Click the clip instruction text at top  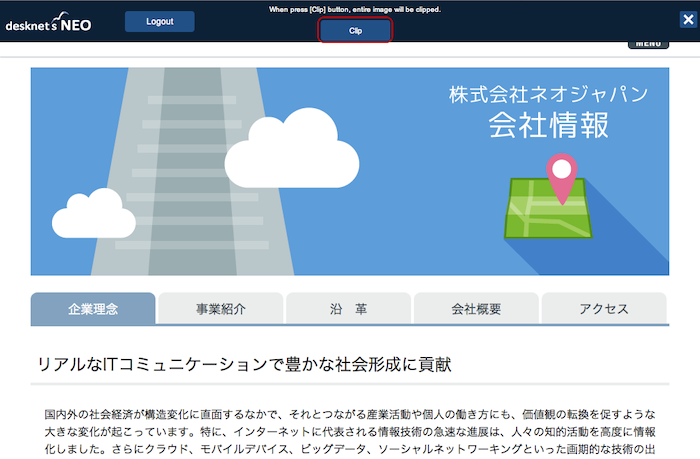[355, 9]
